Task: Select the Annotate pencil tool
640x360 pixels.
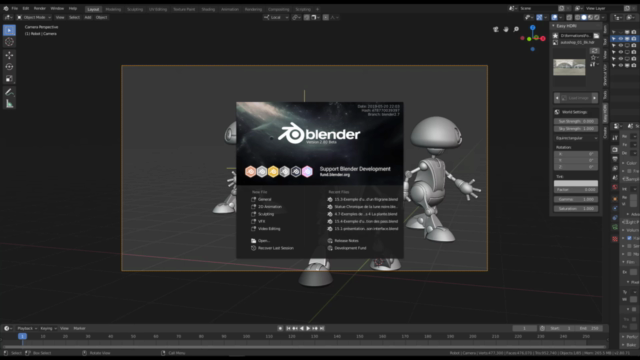Action: 9,92
